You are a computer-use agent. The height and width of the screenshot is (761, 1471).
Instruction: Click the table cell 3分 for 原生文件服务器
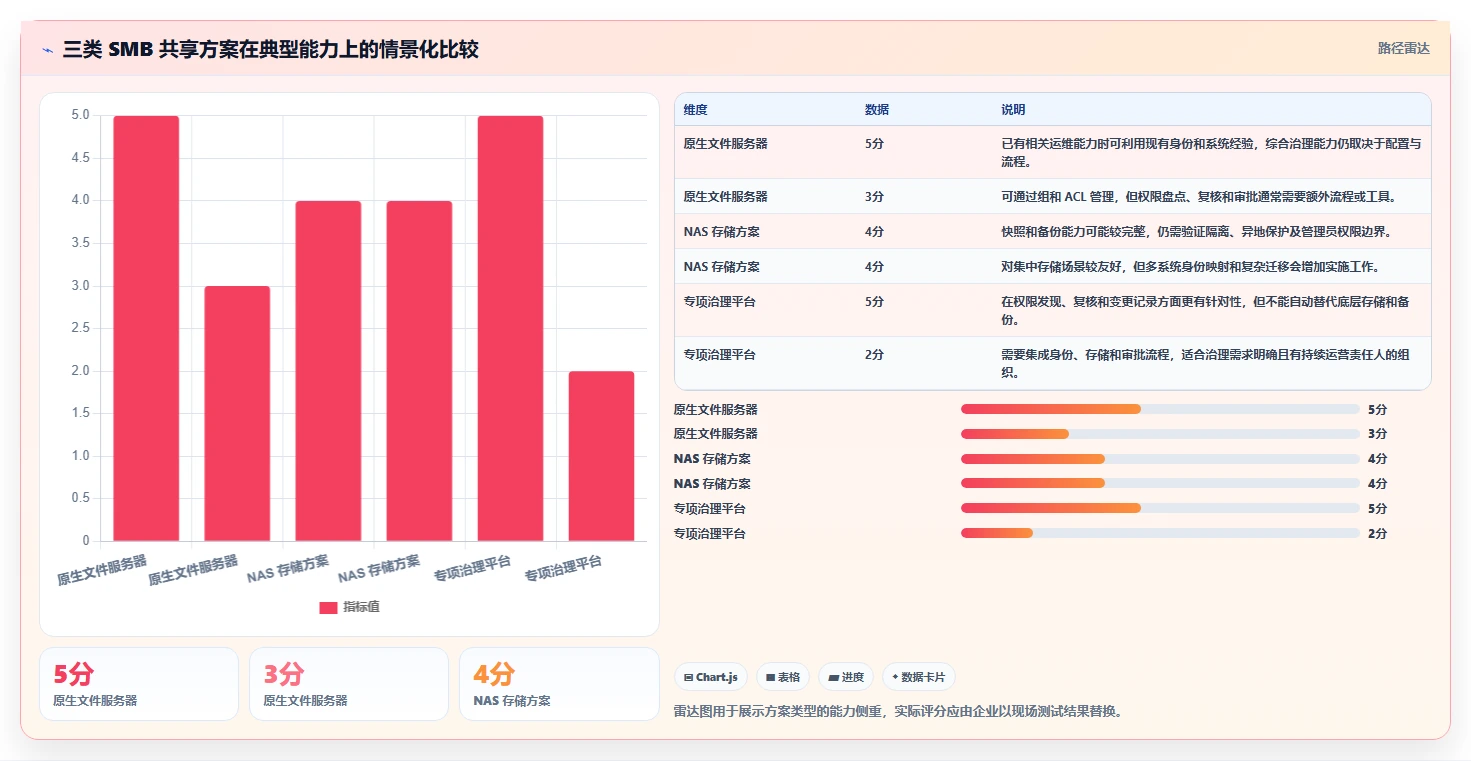[874, 197]
